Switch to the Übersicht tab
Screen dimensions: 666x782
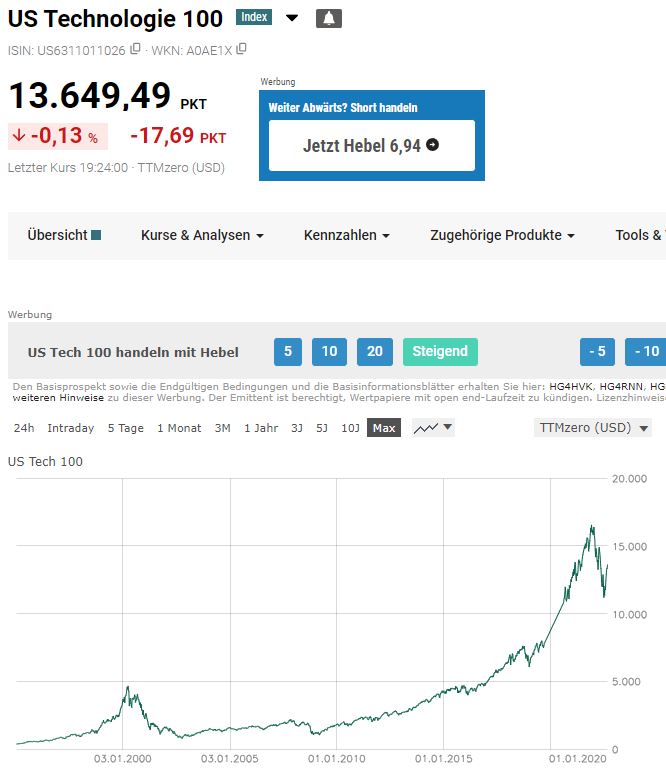pyautogui.click(x=64, y=235)
